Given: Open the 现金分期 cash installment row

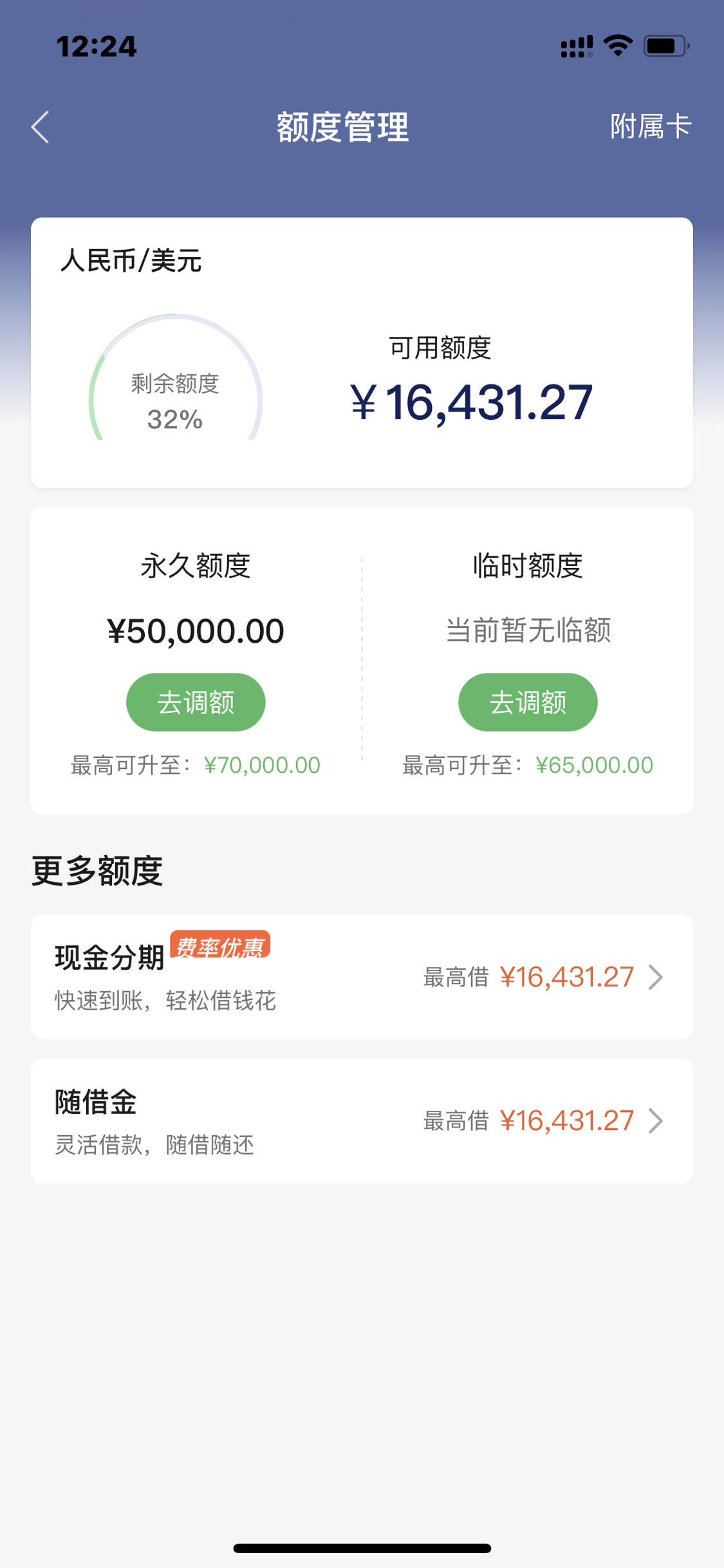Looking at the screenshot, I should 362,976.
